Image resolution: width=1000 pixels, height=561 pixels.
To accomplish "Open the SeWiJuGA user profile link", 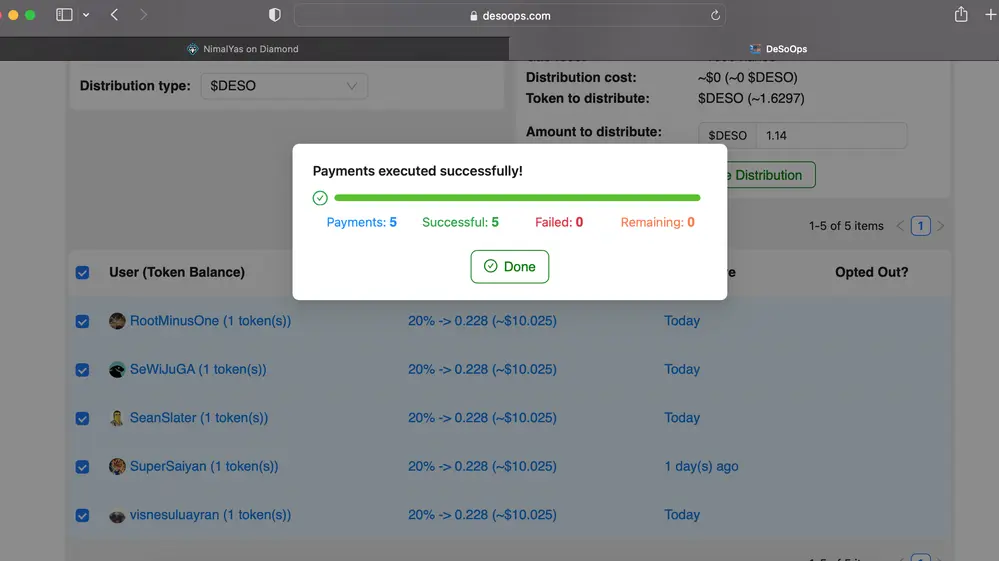I will coord(198,369).
